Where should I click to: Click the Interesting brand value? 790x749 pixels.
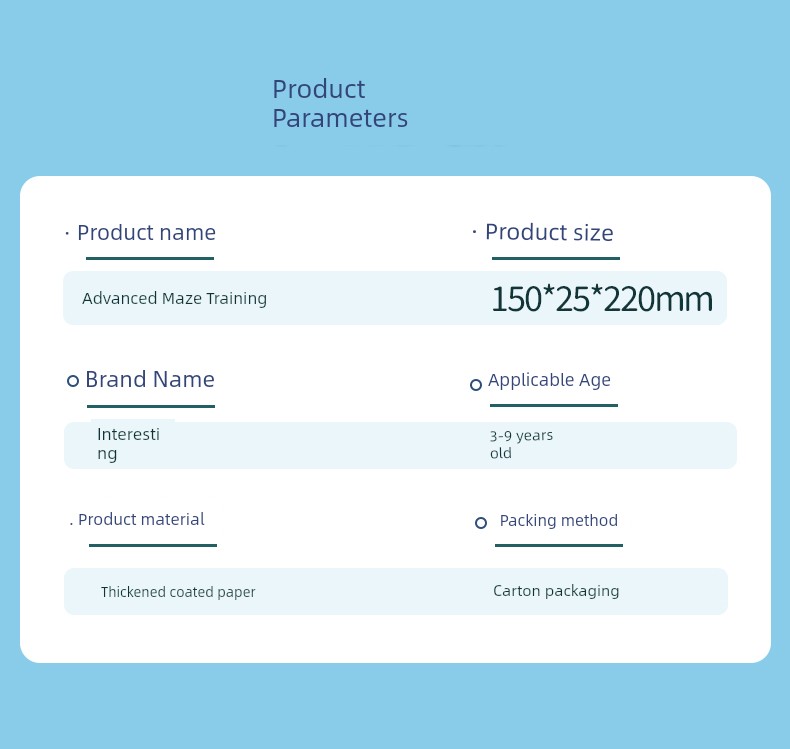tap(128, 444)
